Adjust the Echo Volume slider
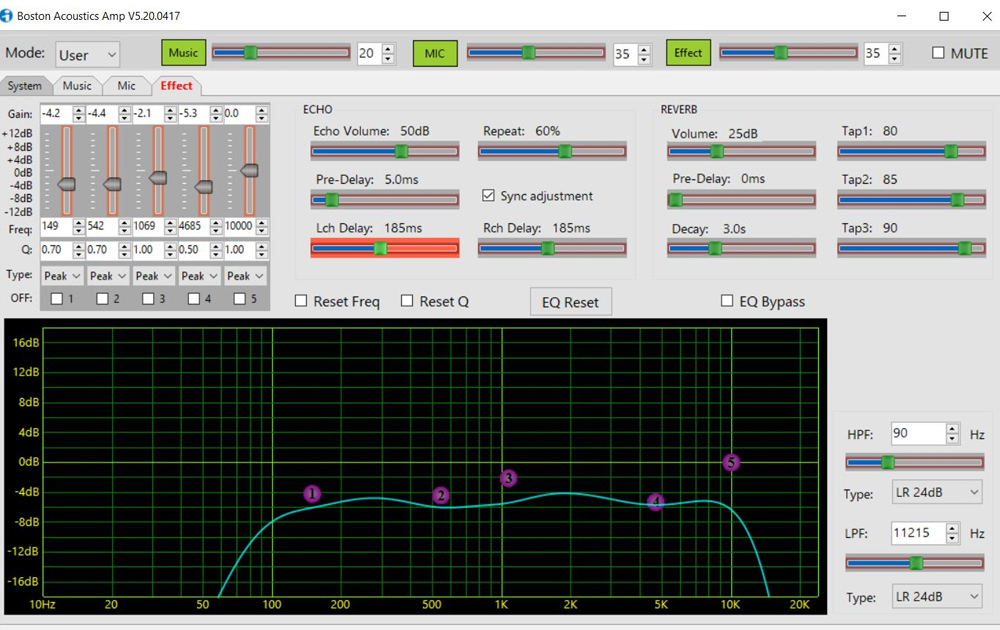The height and width of the screenshot is (630, 1000). point(385,151)
